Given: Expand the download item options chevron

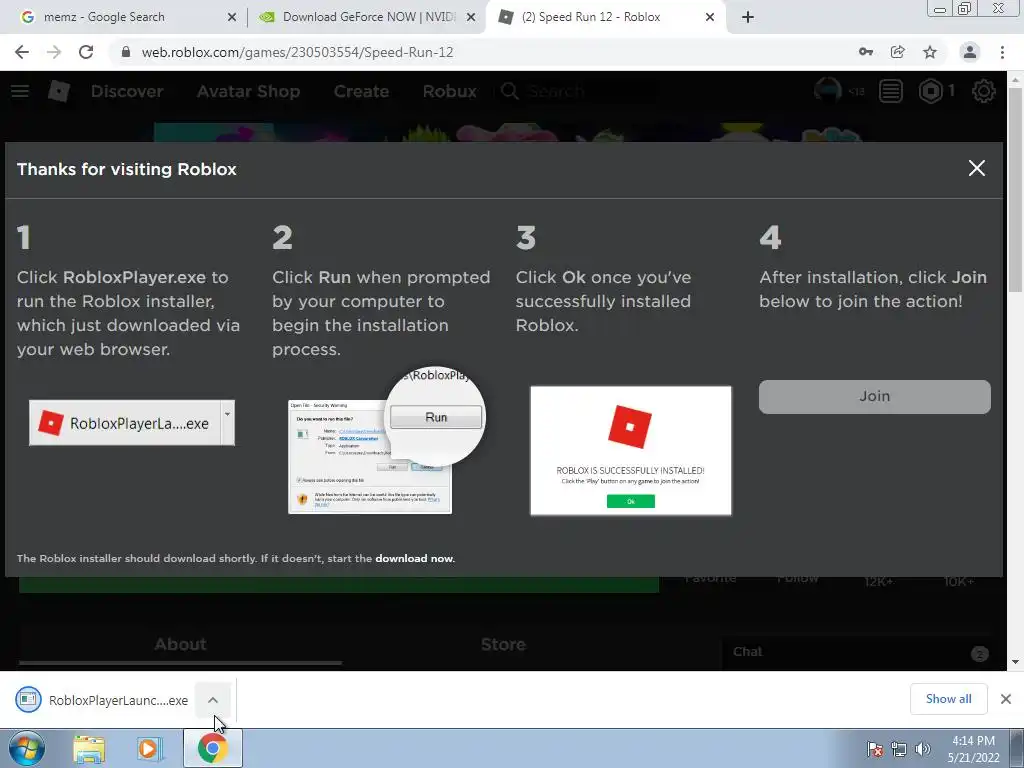Looking at the screenshot, I should coord(213,700).
